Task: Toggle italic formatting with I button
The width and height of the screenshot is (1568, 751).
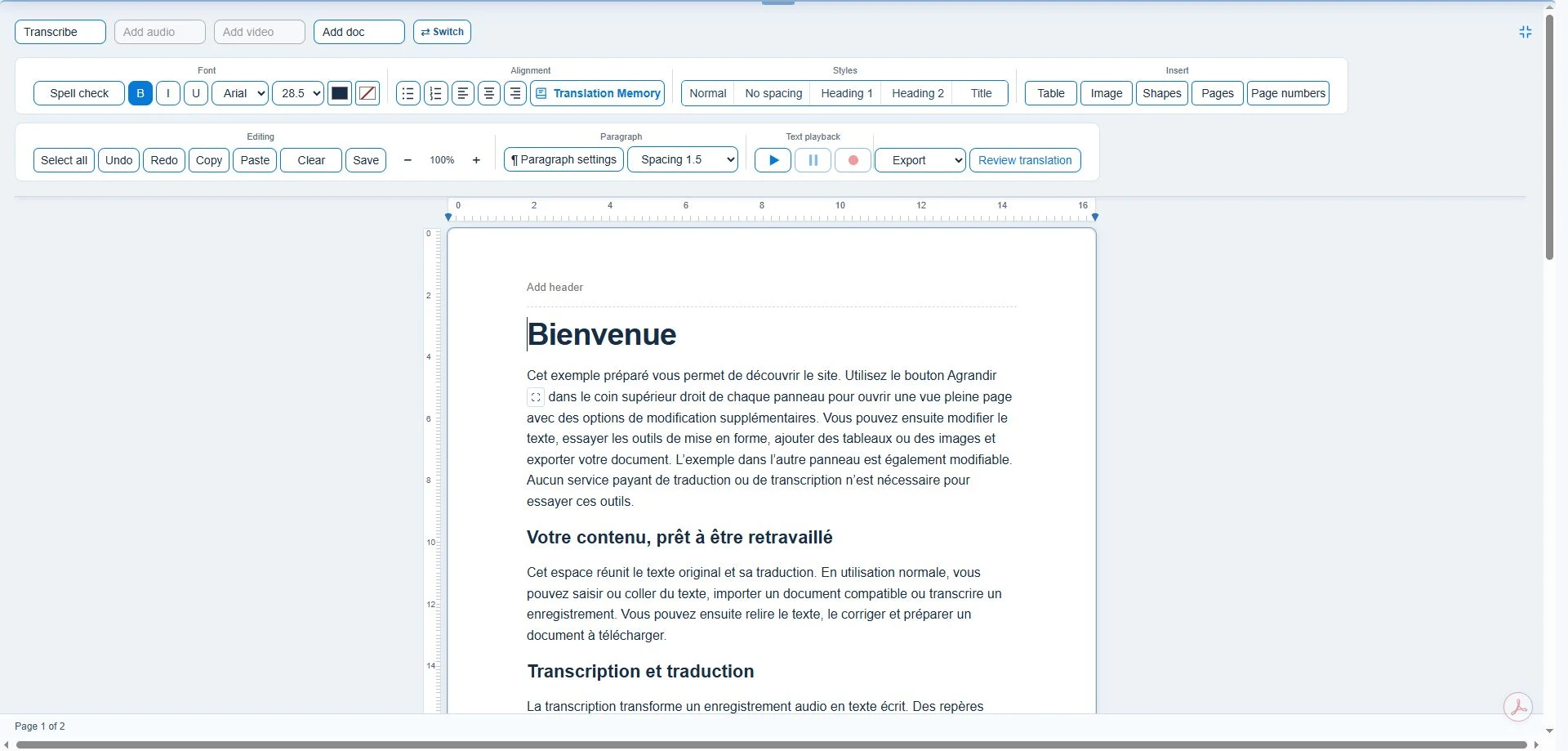Action: 168,93
